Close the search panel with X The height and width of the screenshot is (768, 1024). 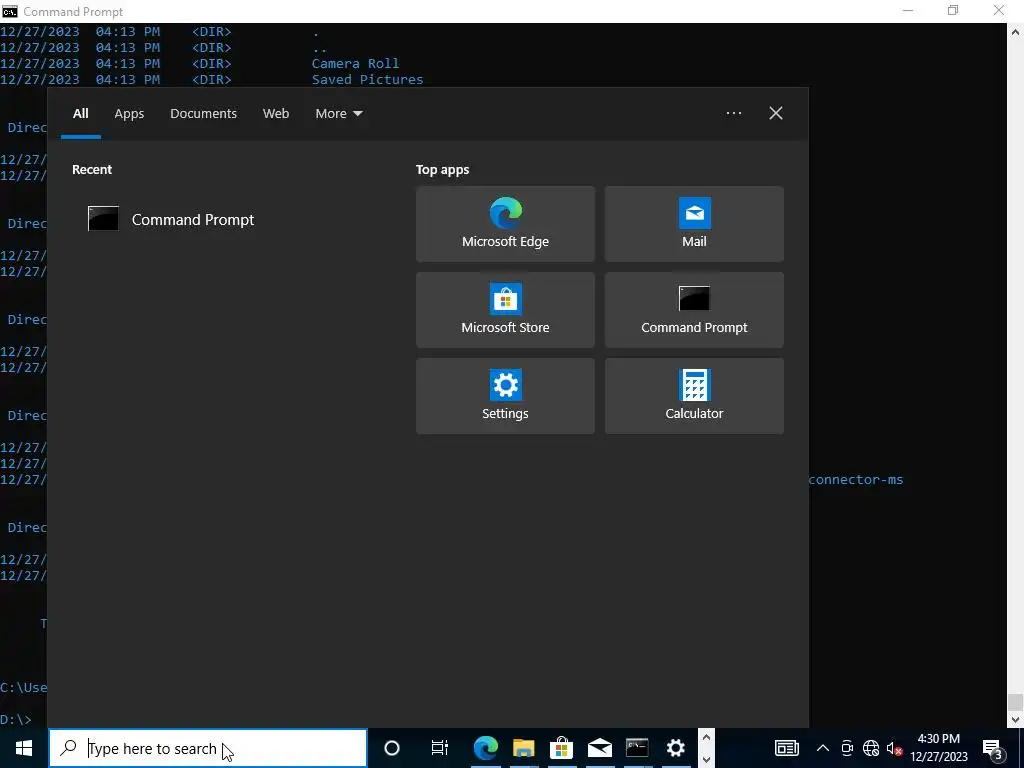point(776,113)
